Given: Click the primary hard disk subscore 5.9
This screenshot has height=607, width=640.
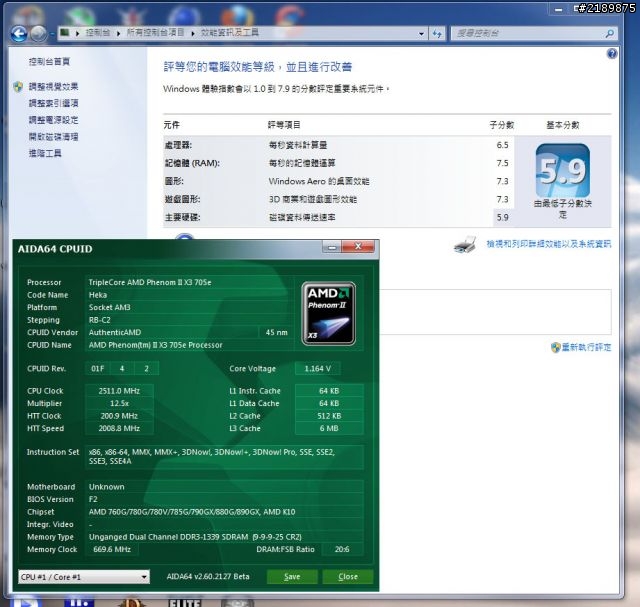Looking at the screenshot, I should coord(502,217).
